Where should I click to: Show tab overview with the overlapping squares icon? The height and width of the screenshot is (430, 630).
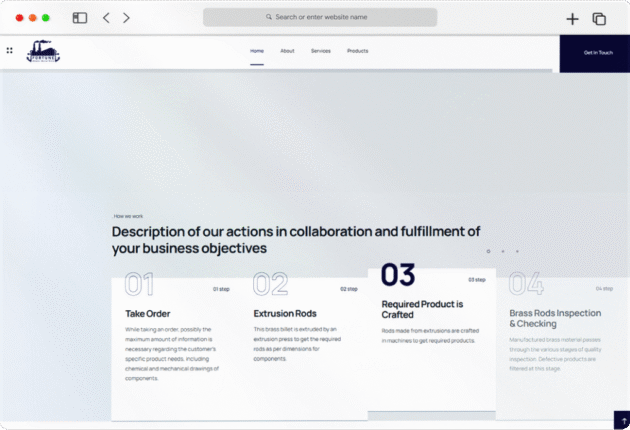click(599, 18)
